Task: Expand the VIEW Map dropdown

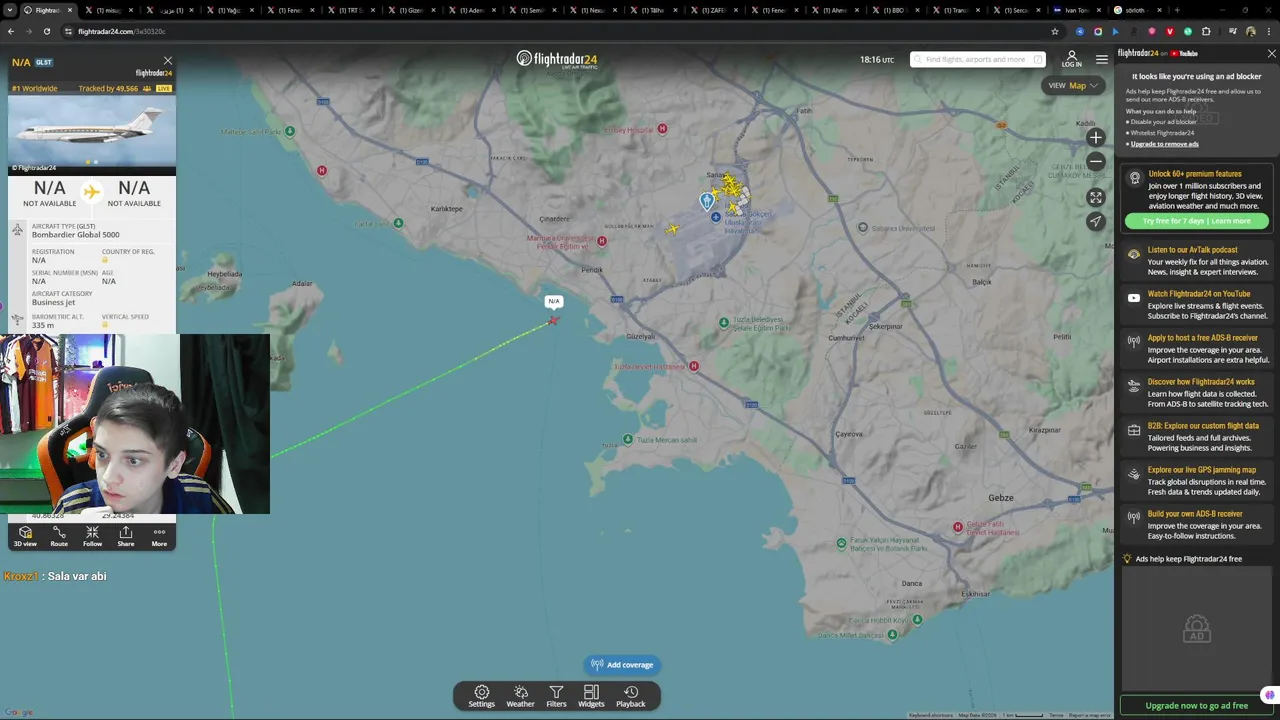Action: point(1073,86)
